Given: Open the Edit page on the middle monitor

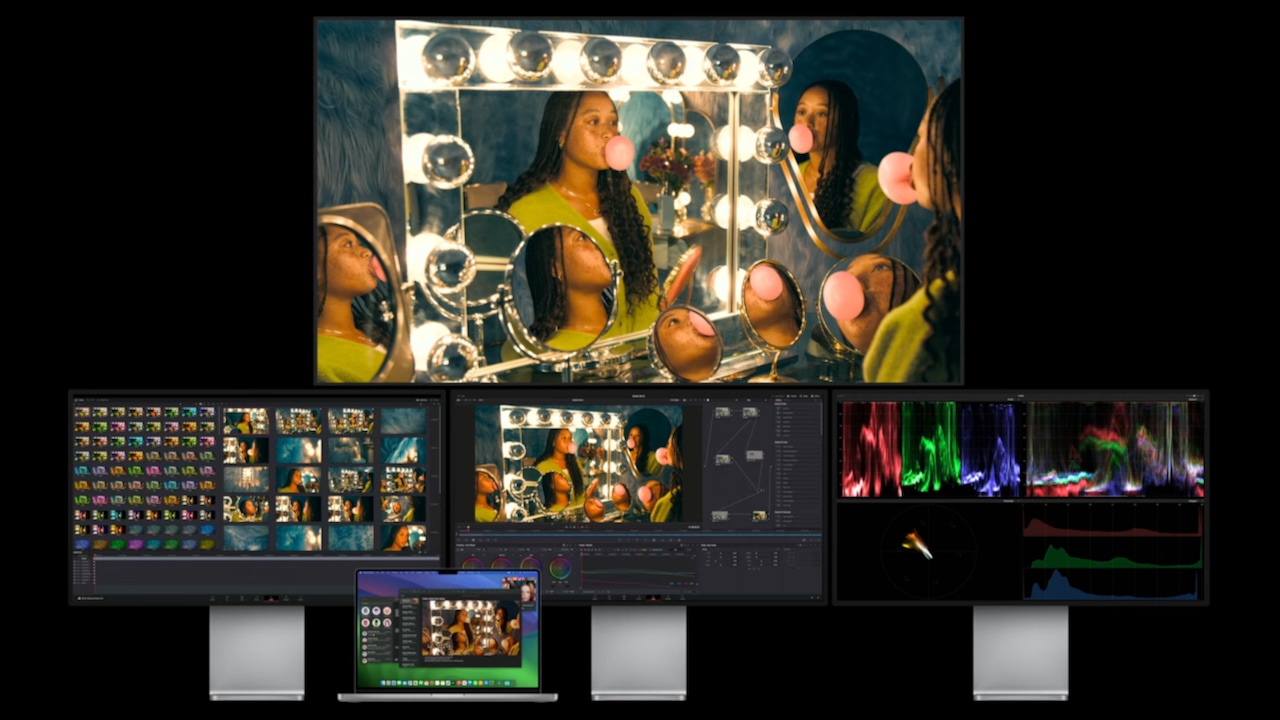Looking at the screenshot, I should (624, 597).
